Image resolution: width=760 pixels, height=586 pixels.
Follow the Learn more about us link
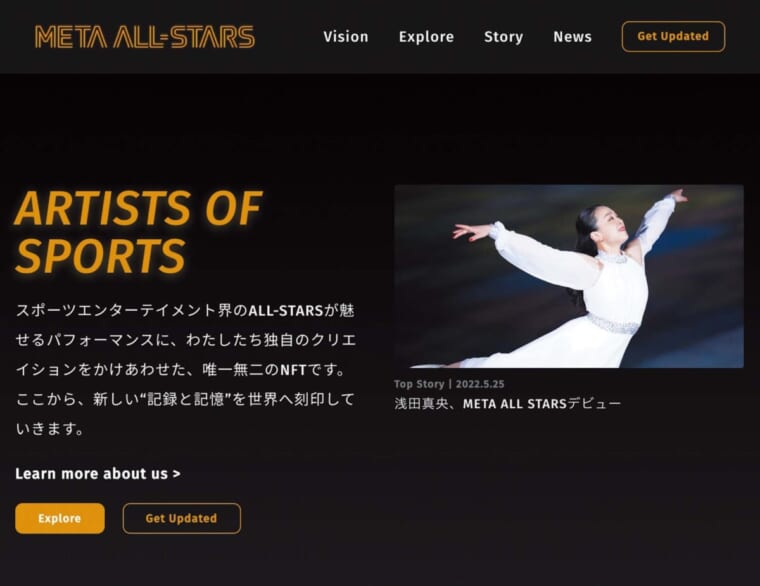pos(97,474)
